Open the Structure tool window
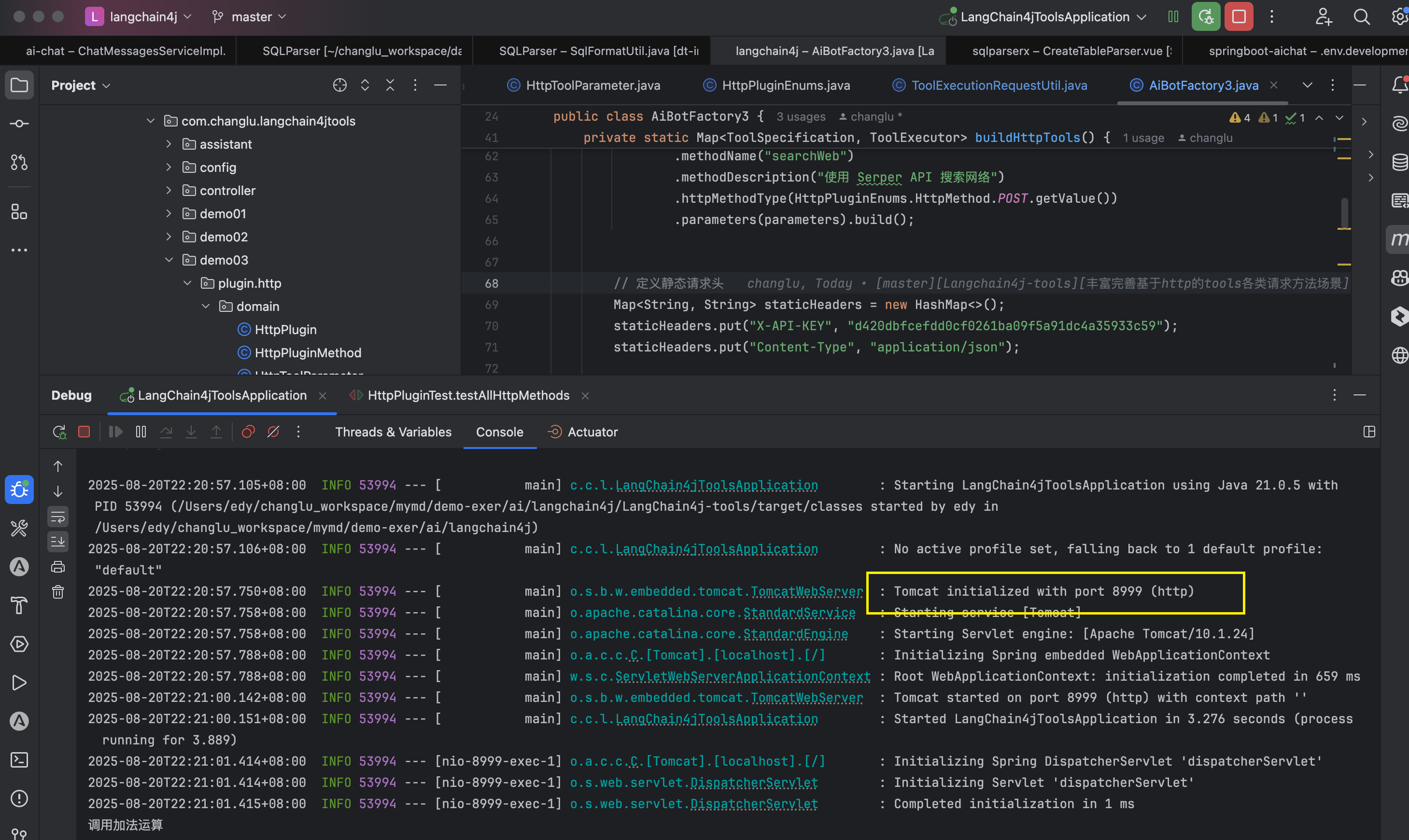Image resolution: width=1409 pixels, height=840 pixels. pos(19,212)
